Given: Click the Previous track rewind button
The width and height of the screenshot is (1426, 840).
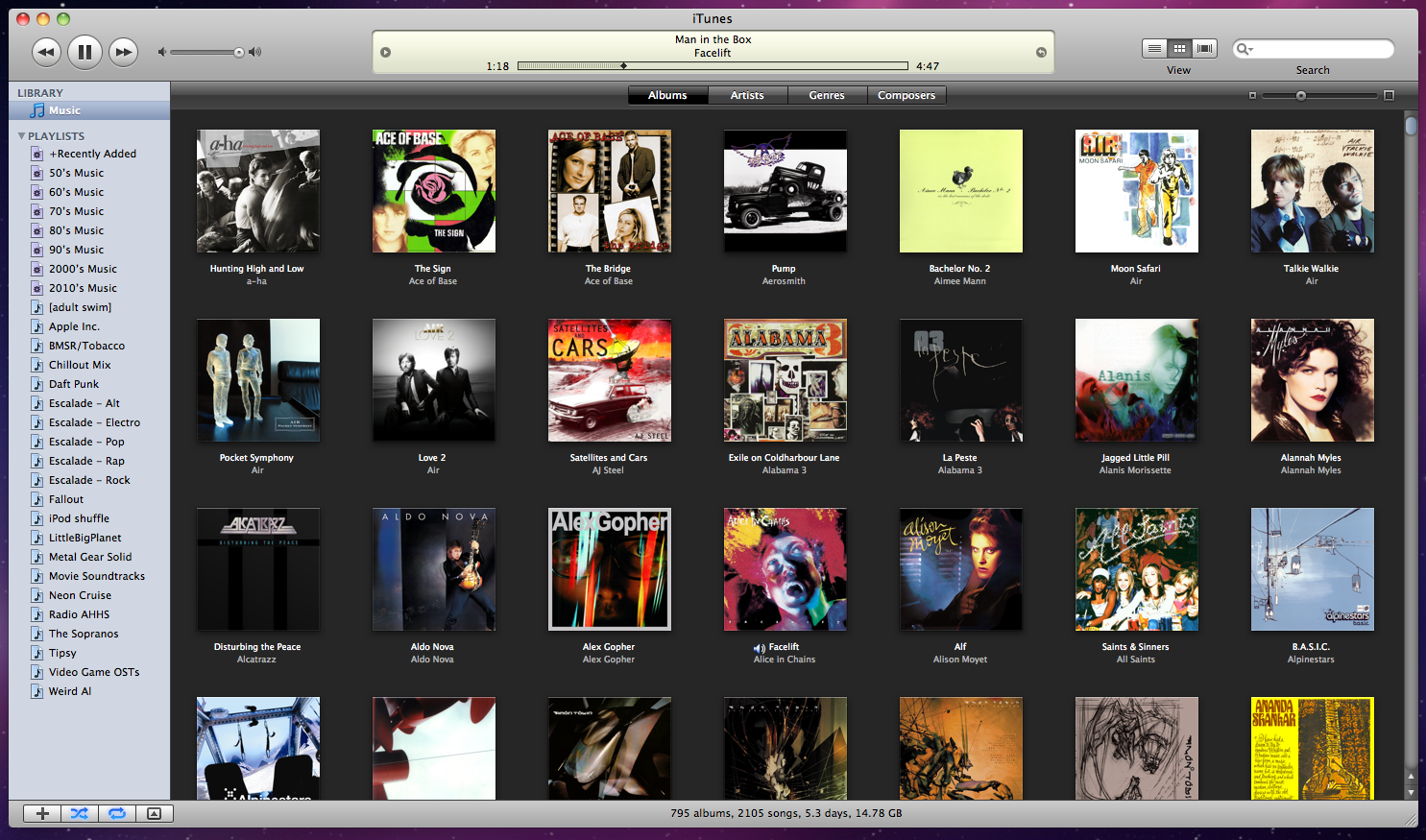Looking at the screenshot, I should (46, 52).
